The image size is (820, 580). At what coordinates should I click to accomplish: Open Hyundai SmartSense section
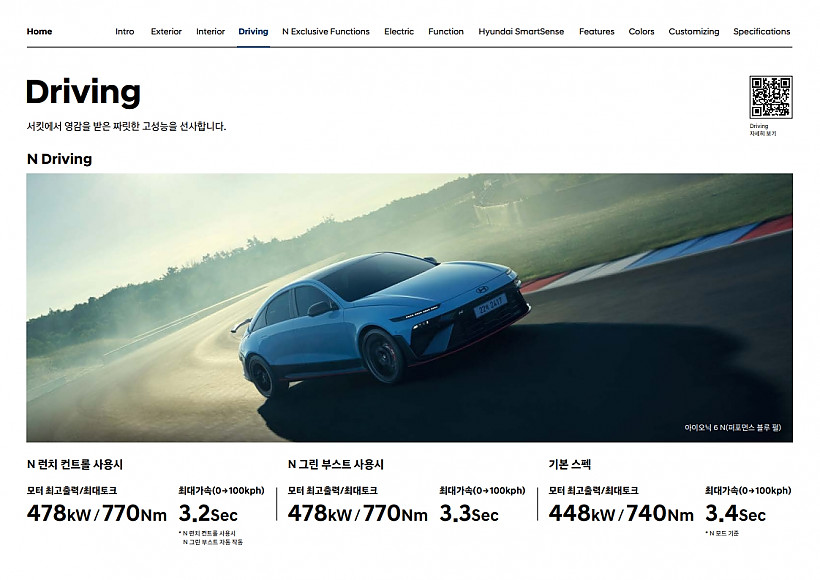(x=521, y=31)
